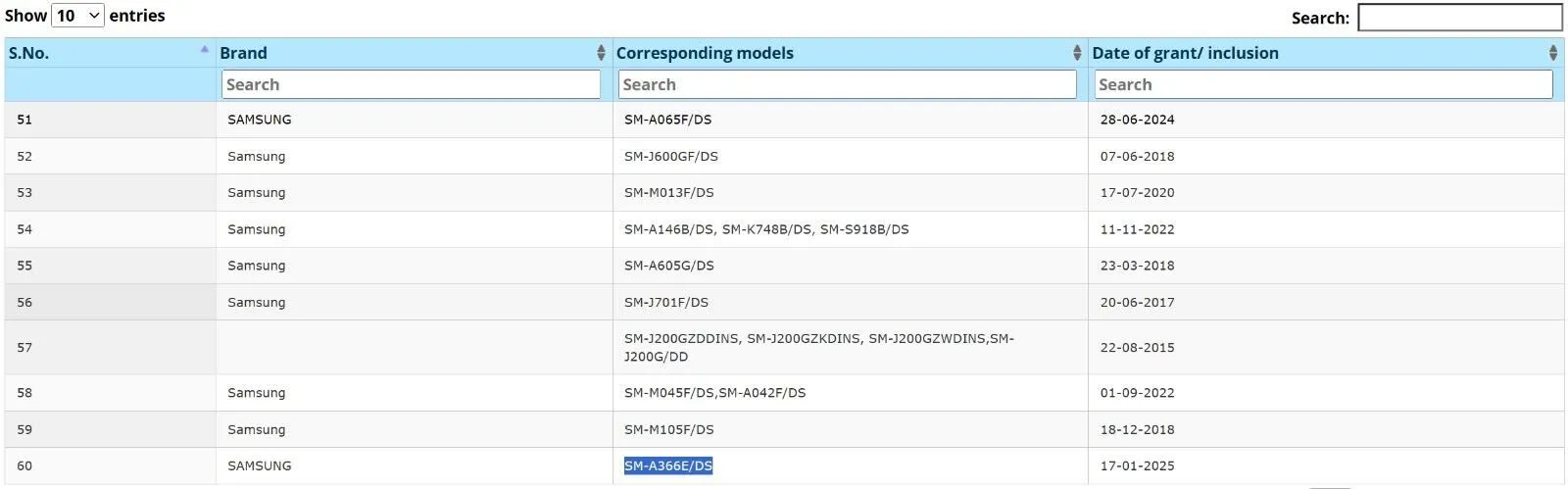Click the date 17-01-2025 cell
Viewport: 1568px width, 489px height.
[x=1137, y=465]
